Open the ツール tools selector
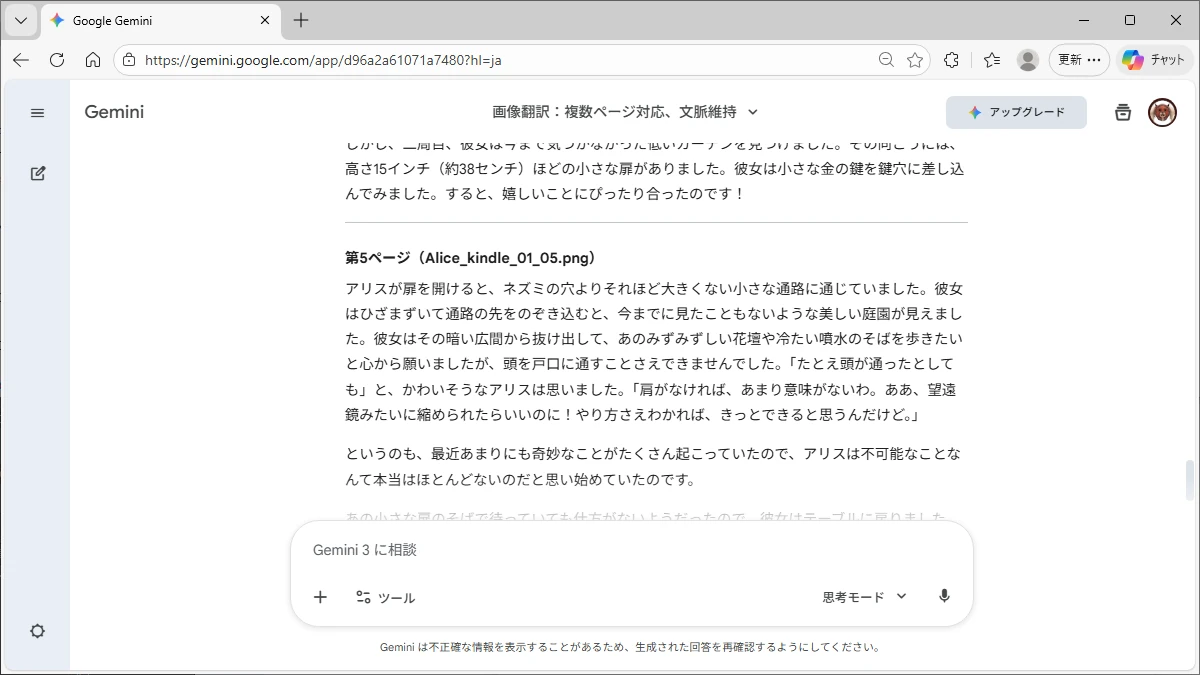The image size is (1200, 675). [386, 597]
